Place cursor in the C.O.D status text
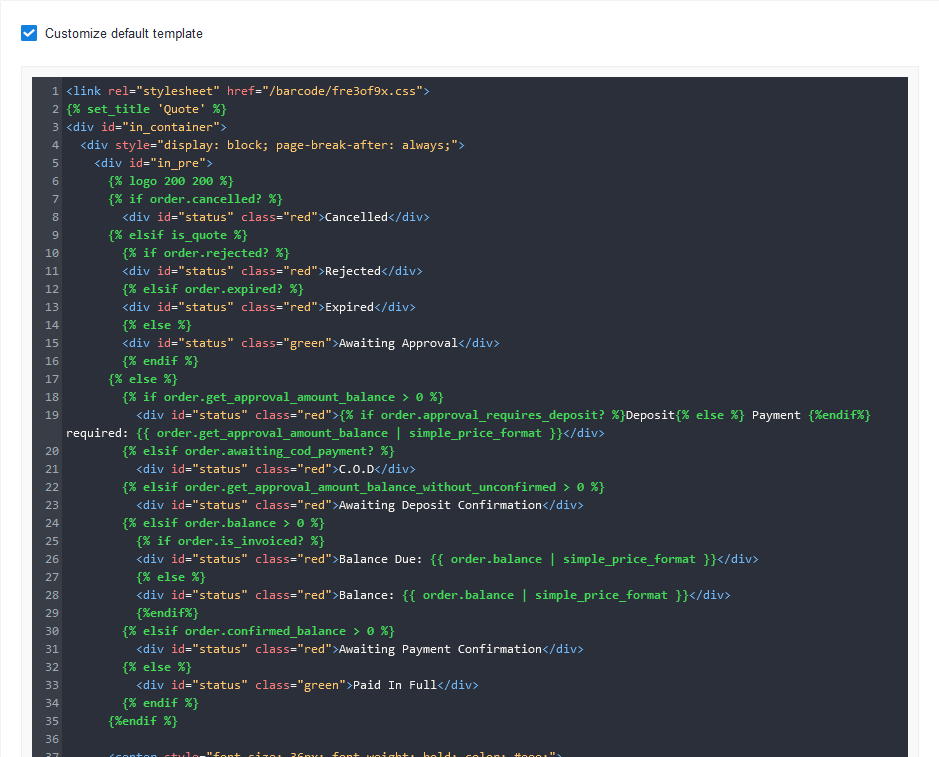Viewport: 939px width, 757px height. click(359, 469)
